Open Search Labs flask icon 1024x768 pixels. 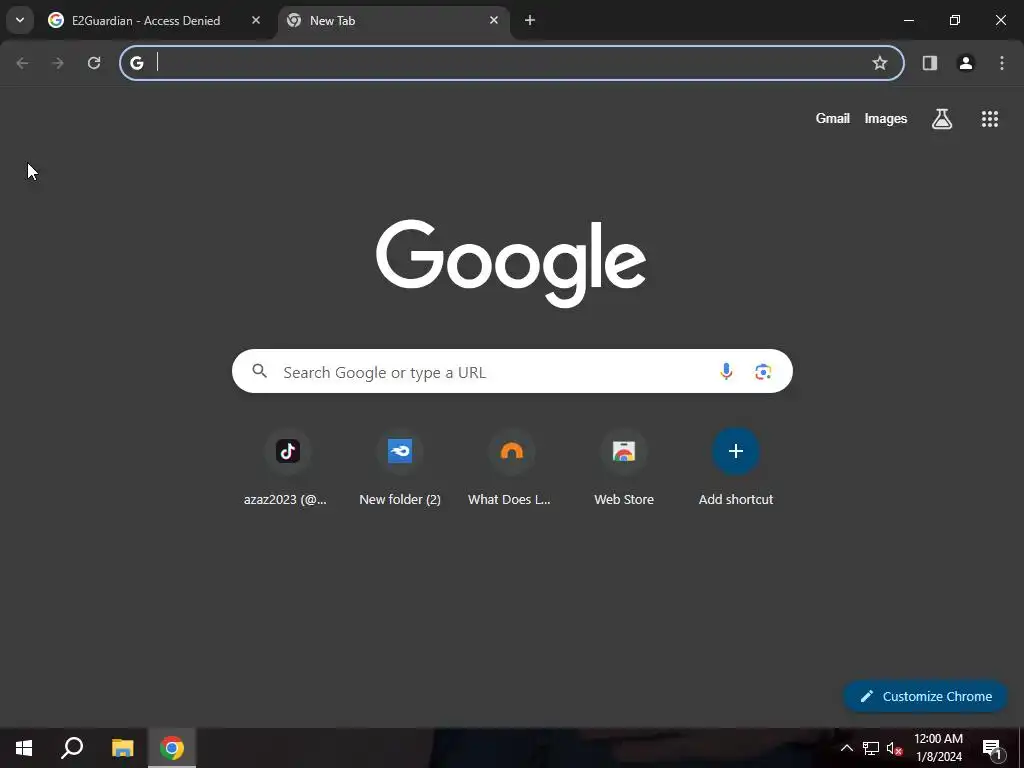click(x=942, y=118)
